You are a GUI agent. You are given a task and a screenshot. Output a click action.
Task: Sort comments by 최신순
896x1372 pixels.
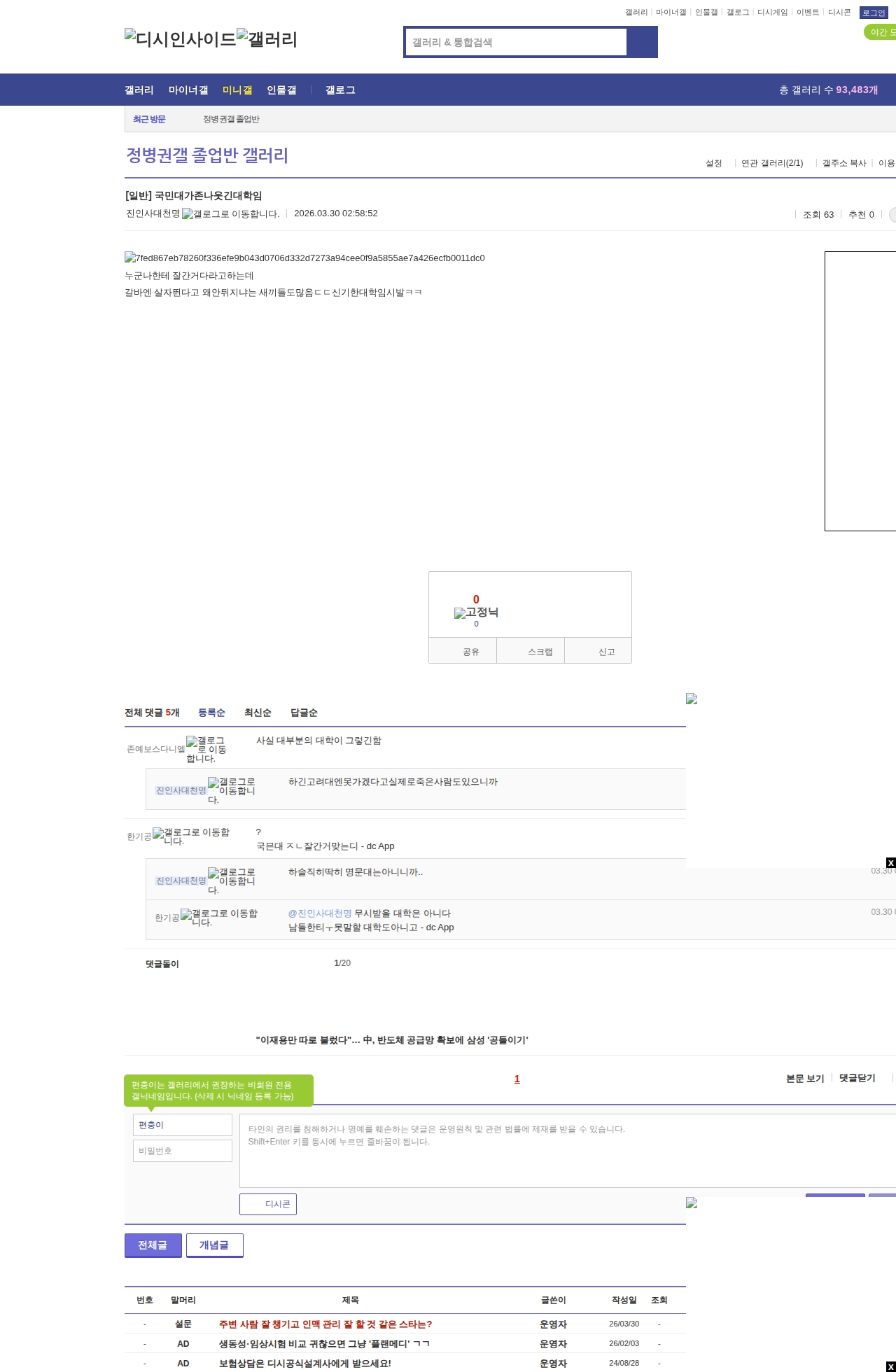click(x=258, y=713)
